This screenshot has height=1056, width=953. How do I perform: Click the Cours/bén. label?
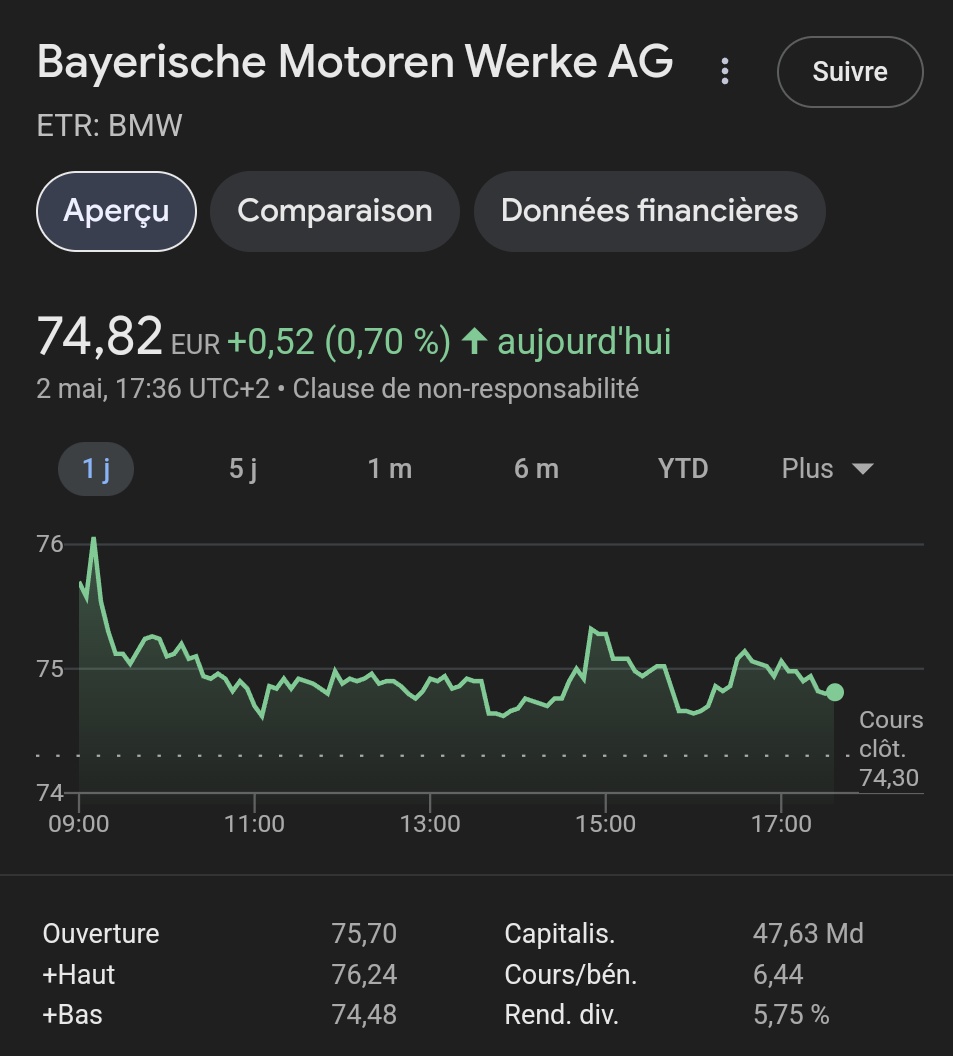point(570,975)
